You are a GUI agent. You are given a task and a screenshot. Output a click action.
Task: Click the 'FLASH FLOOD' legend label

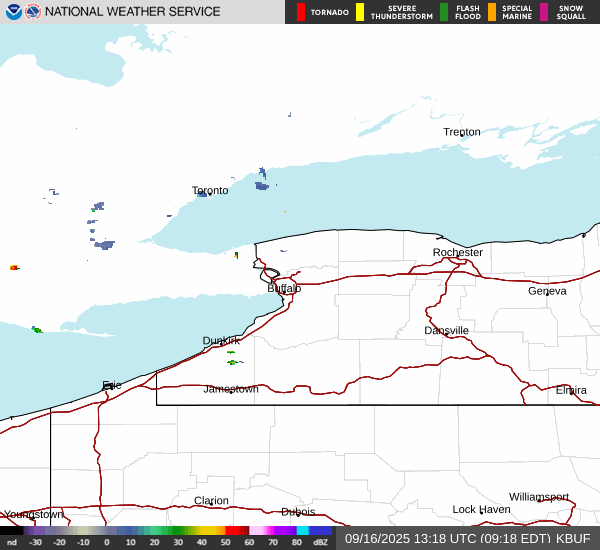point(468,12)
